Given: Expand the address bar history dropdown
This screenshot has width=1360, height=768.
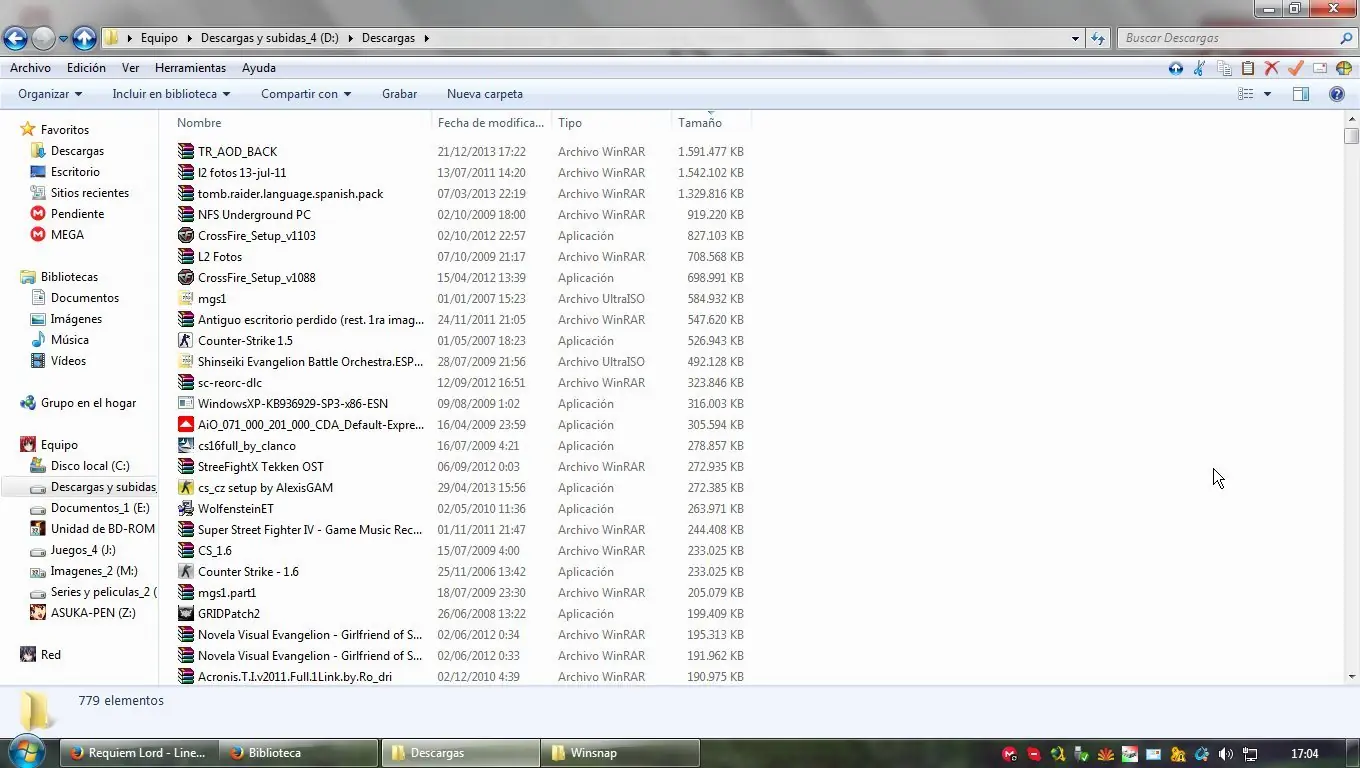Looking at the screenshot, I should click(x=1075, y=38).
